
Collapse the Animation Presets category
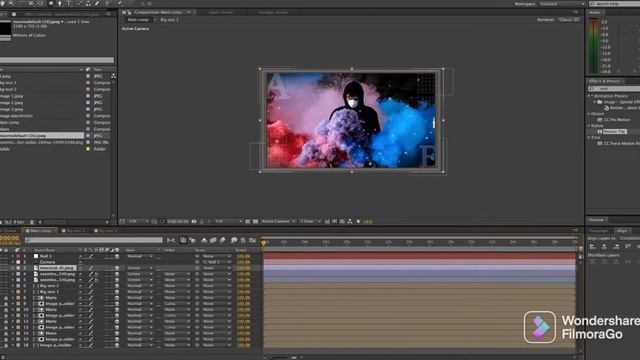589,96
